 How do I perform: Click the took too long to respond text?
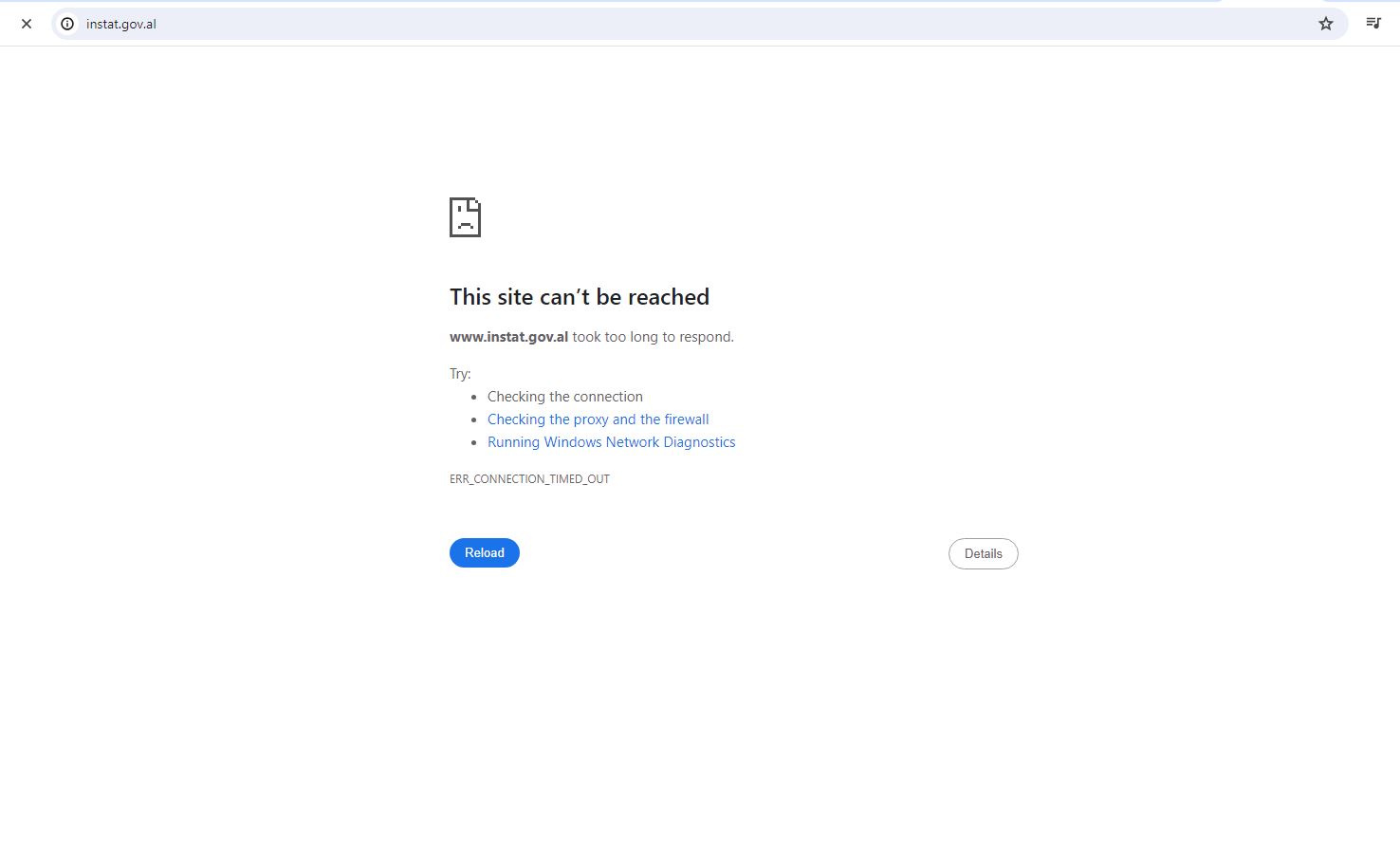pos(653,337)
